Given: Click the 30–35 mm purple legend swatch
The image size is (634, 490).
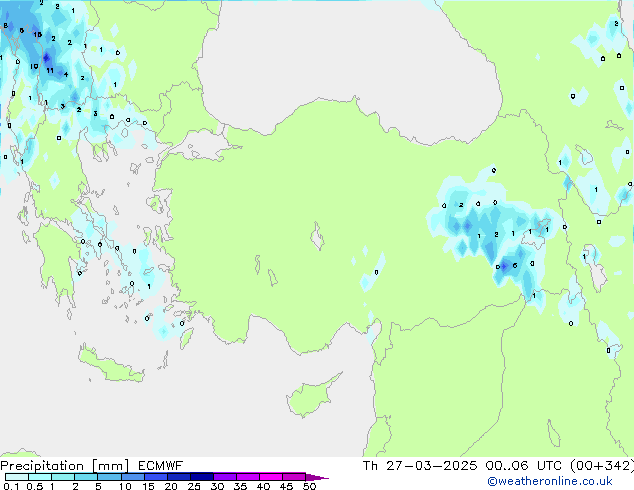Looking at the screenshot, I should coord(224,477).
